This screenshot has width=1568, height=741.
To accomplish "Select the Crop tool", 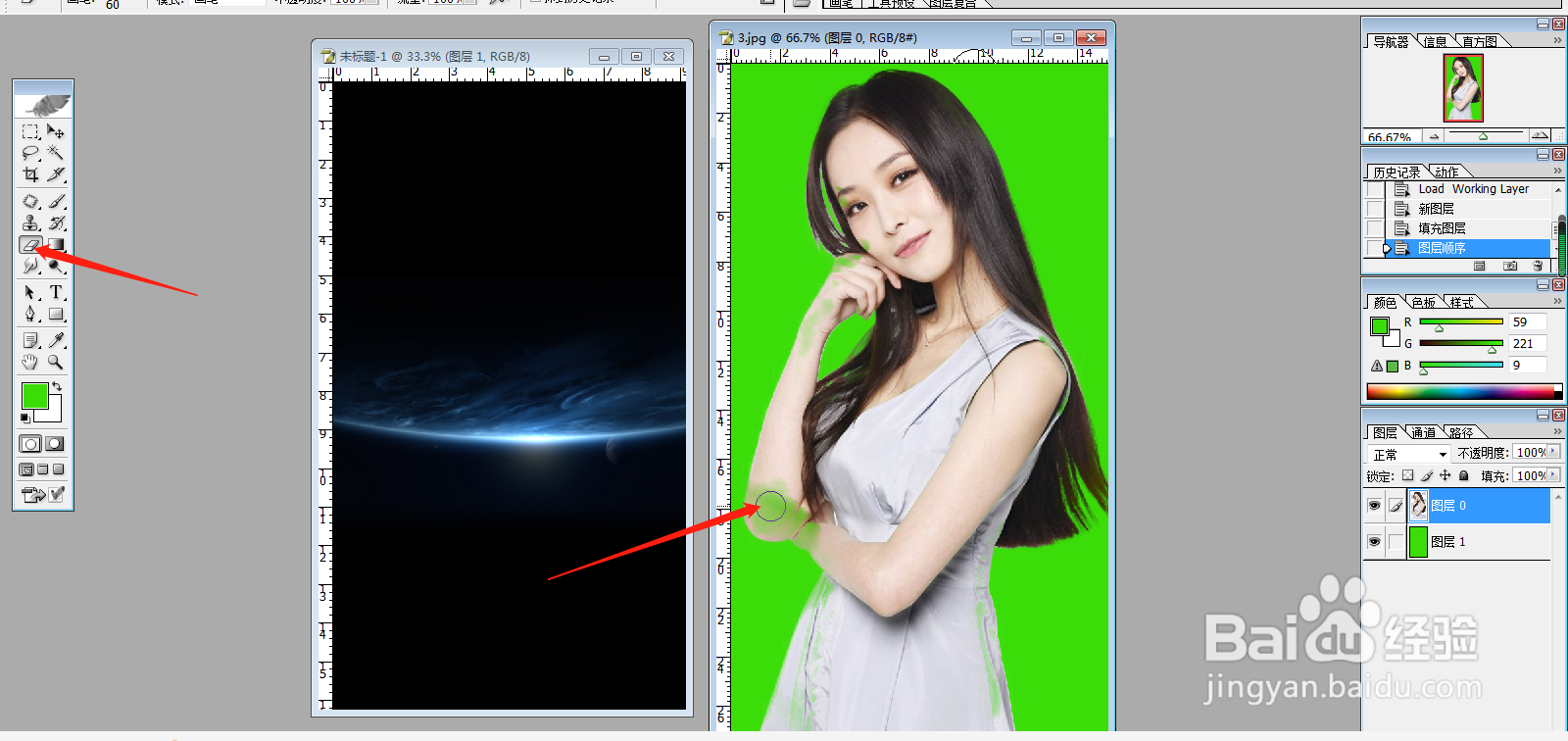I will (30, 174).
